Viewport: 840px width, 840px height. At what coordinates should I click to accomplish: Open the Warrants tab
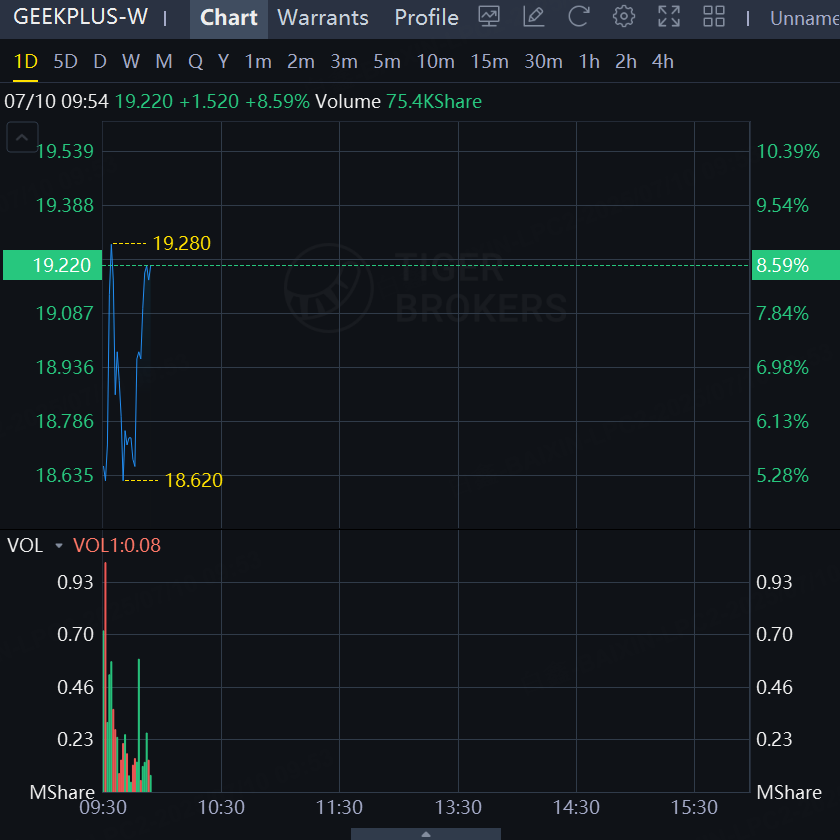(x=323, y=18)
